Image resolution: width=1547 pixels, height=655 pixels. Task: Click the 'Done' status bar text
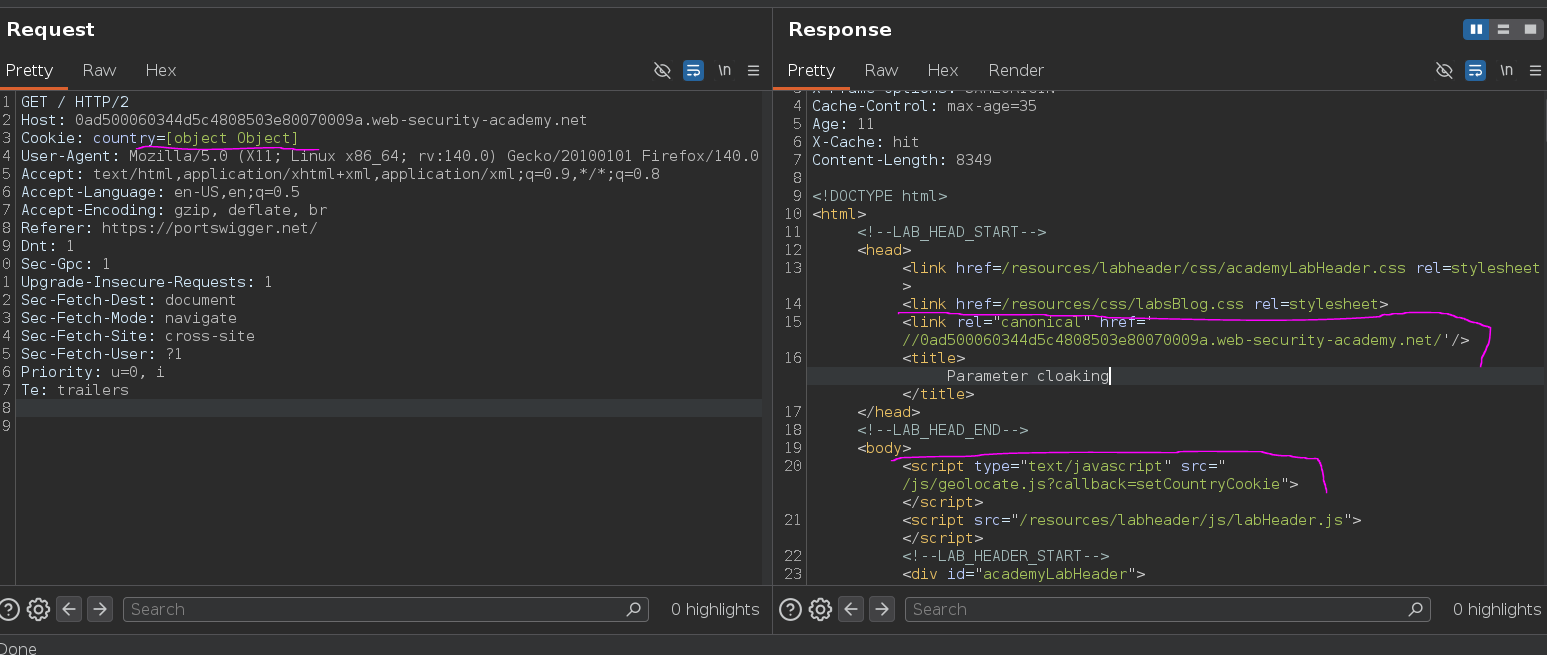pyautogui.click(x=19, y=648)
